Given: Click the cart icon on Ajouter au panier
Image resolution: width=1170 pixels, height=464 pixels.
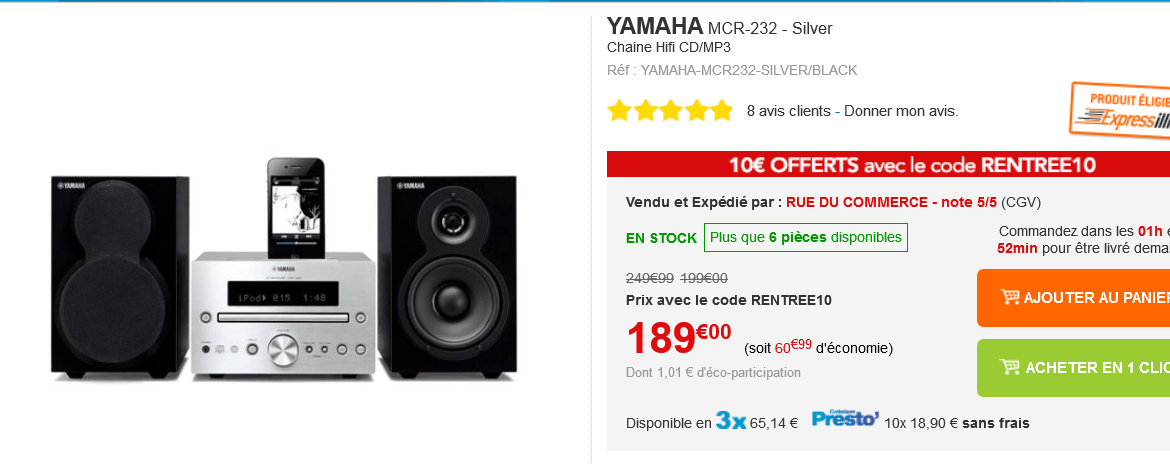Looking at the screenshot, I should click(1009, 297).
